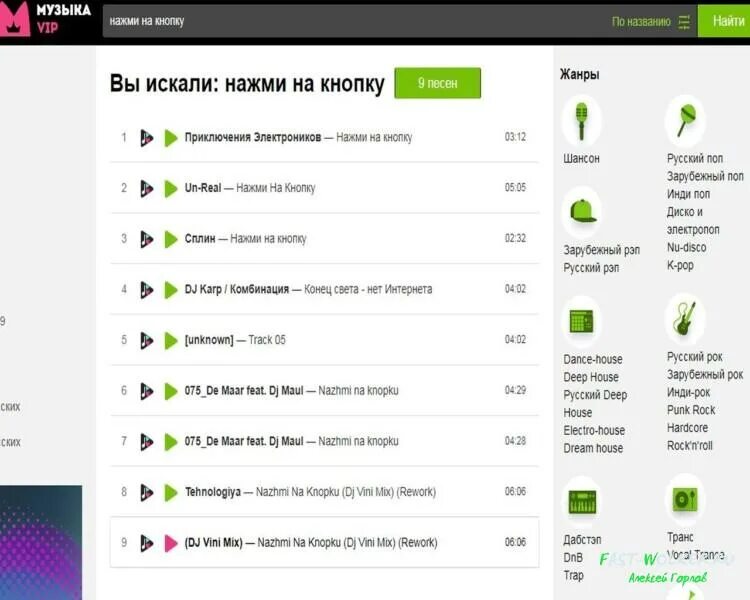
Task: Click the Найти search button
Action: click(724, 21)
